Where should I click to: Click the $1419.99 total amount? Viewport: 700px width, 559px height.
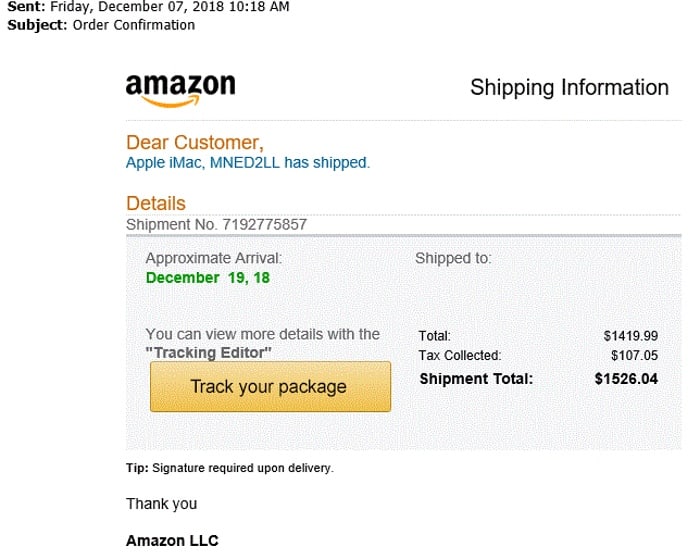click(630, 336)
